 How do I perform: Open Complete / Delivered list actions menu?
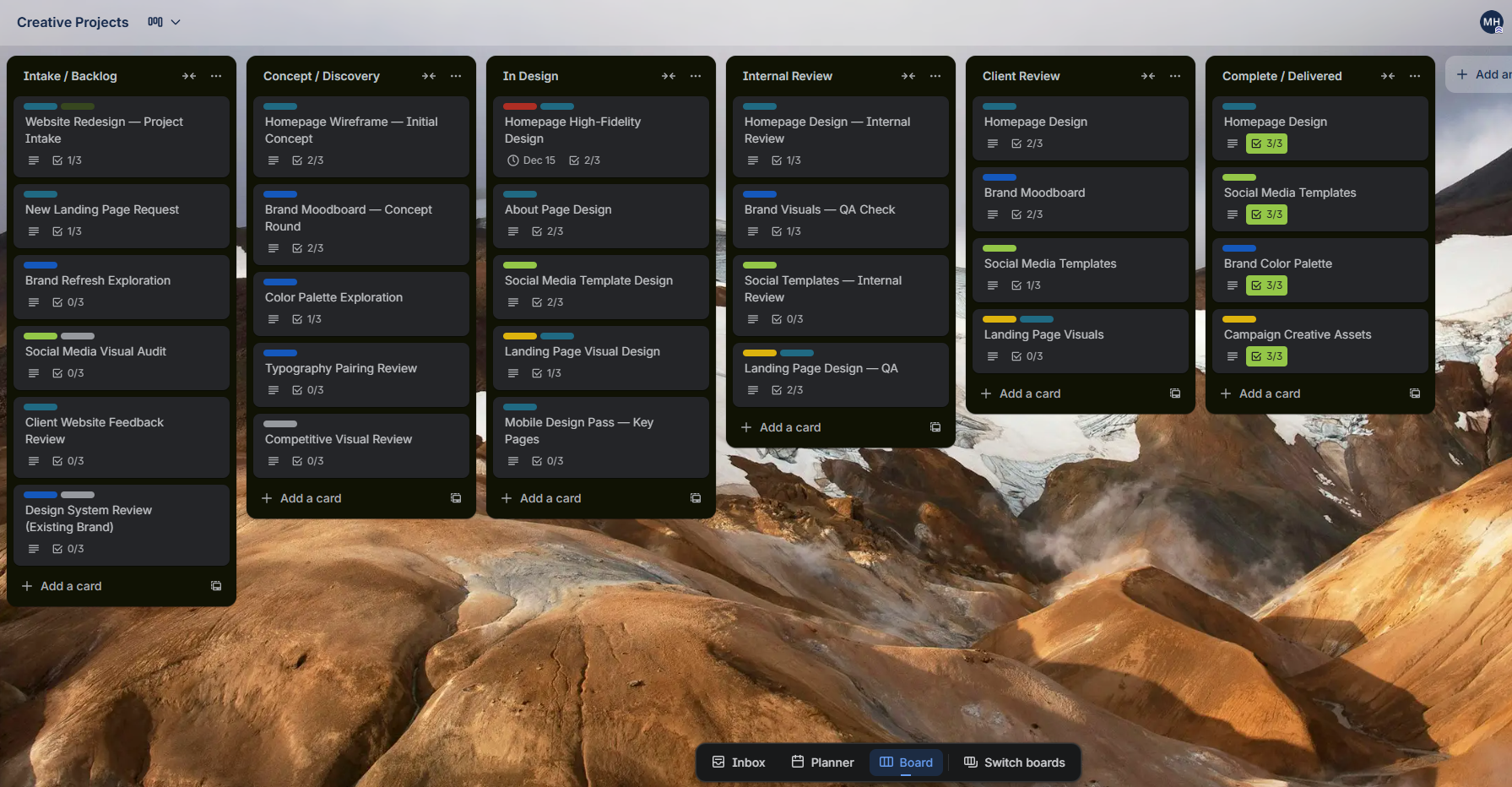(1415, 76)
